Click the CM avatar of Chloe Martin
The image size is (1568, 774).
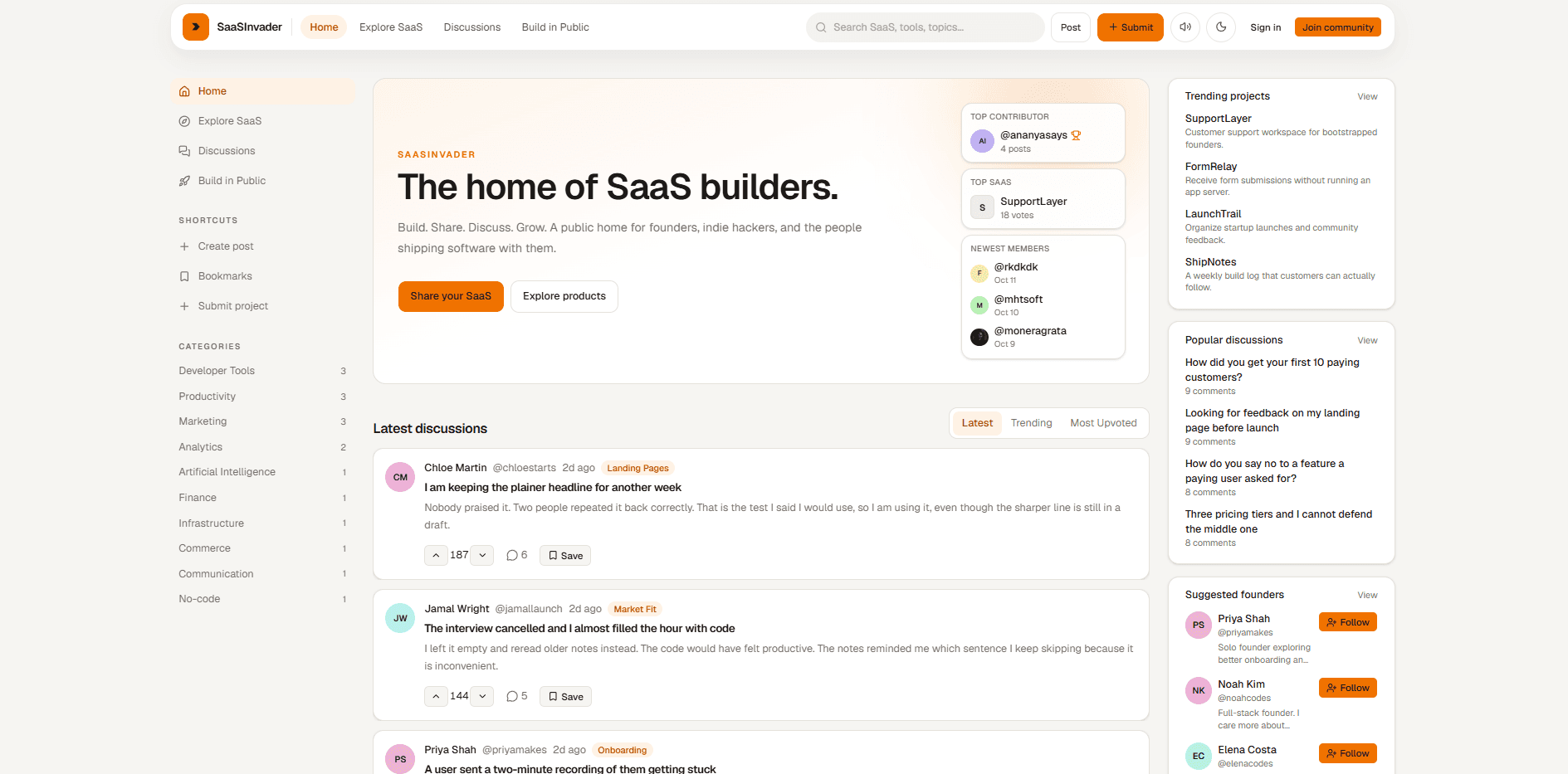400,477
